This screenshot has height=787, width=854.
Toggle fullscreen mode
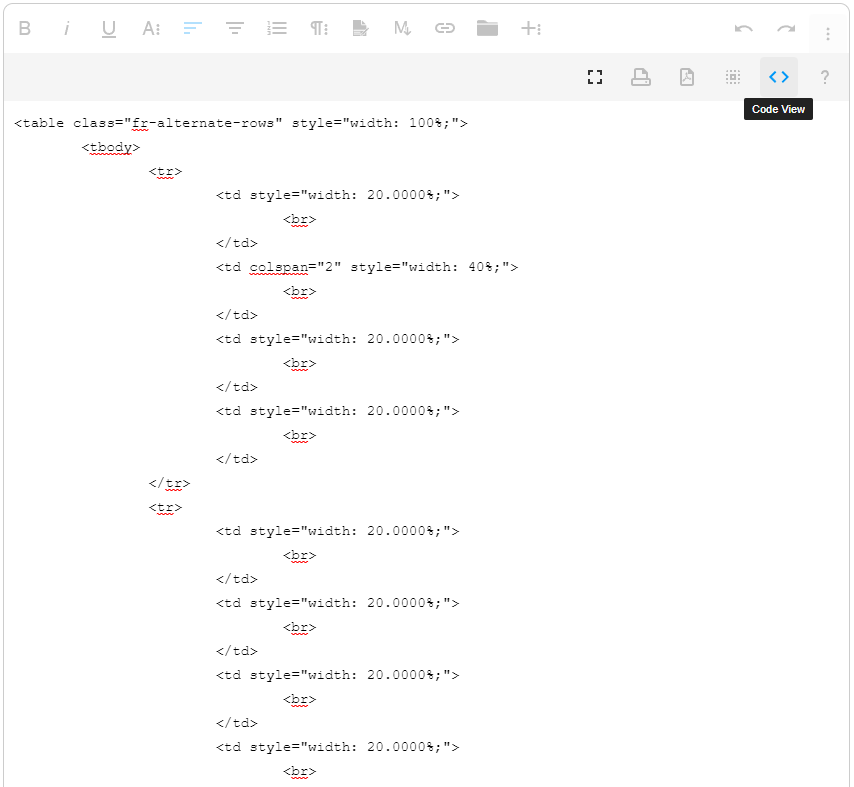[595, 77]
